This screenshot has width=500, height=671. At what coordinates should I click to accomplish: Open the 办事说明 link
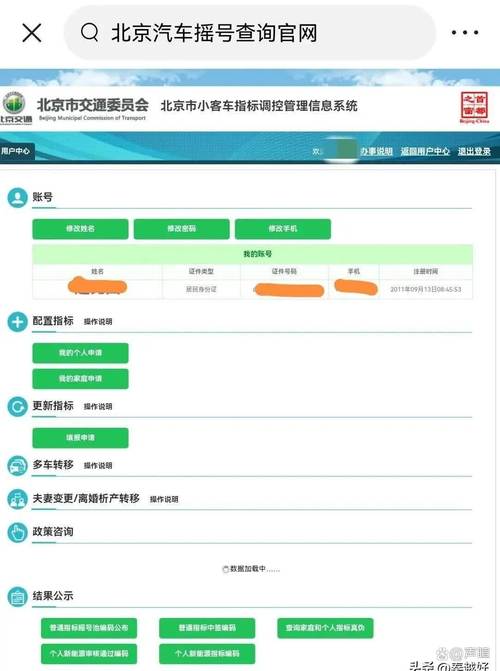[376, 151]
